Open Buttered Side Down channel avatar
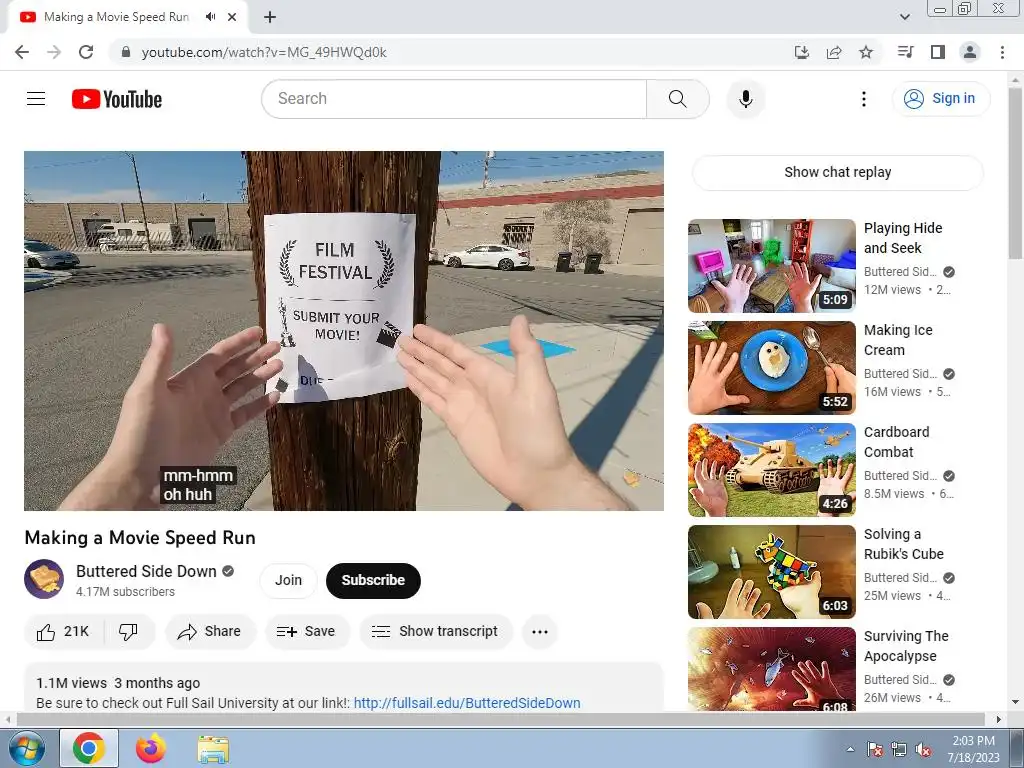This screenshot has width=1024, height=768. pos(44,579)
